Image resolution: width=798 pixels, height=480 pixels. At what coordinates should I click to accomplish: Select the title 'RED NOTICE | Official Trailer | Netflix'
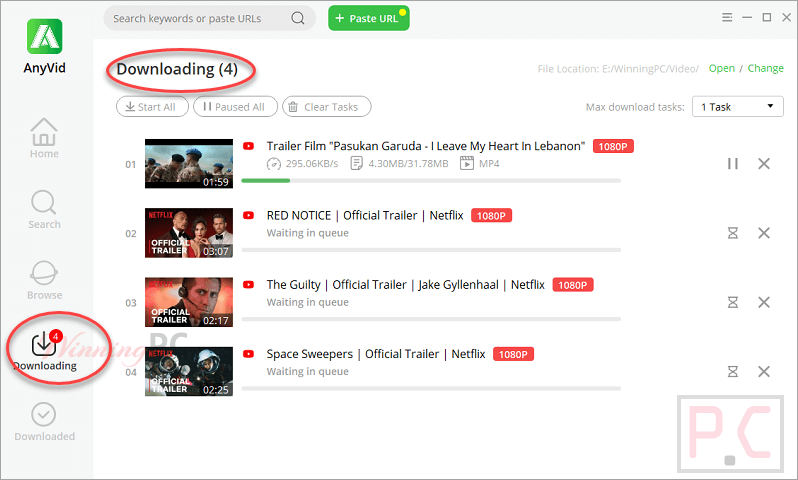[365, 215]
